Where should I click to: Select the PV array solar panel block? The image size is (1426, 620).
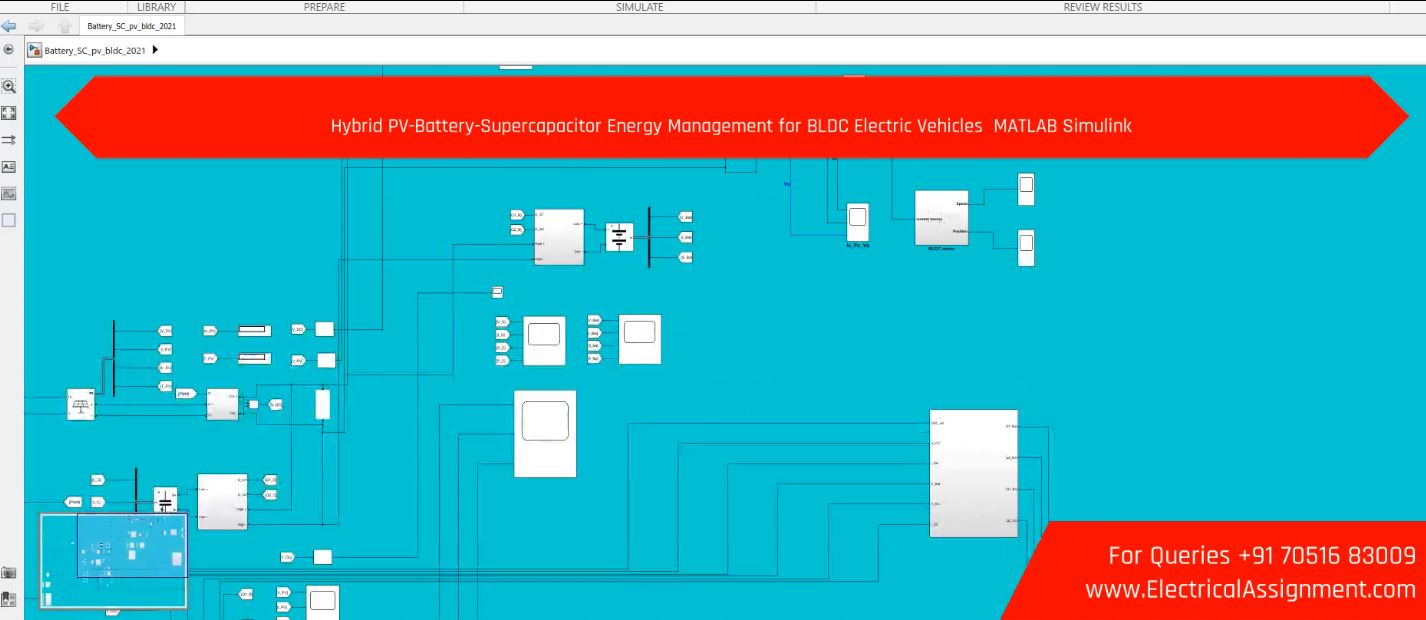(81, 405)
